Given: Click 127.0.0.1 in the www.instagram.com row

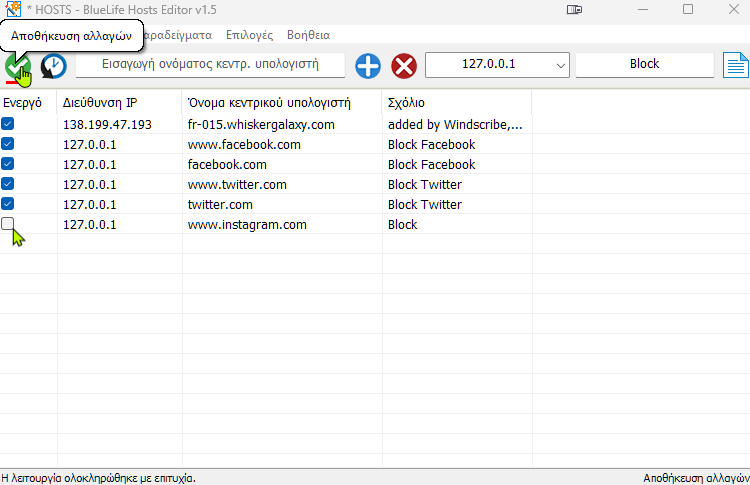Looking at the screenshot, I should coord(89,225).
